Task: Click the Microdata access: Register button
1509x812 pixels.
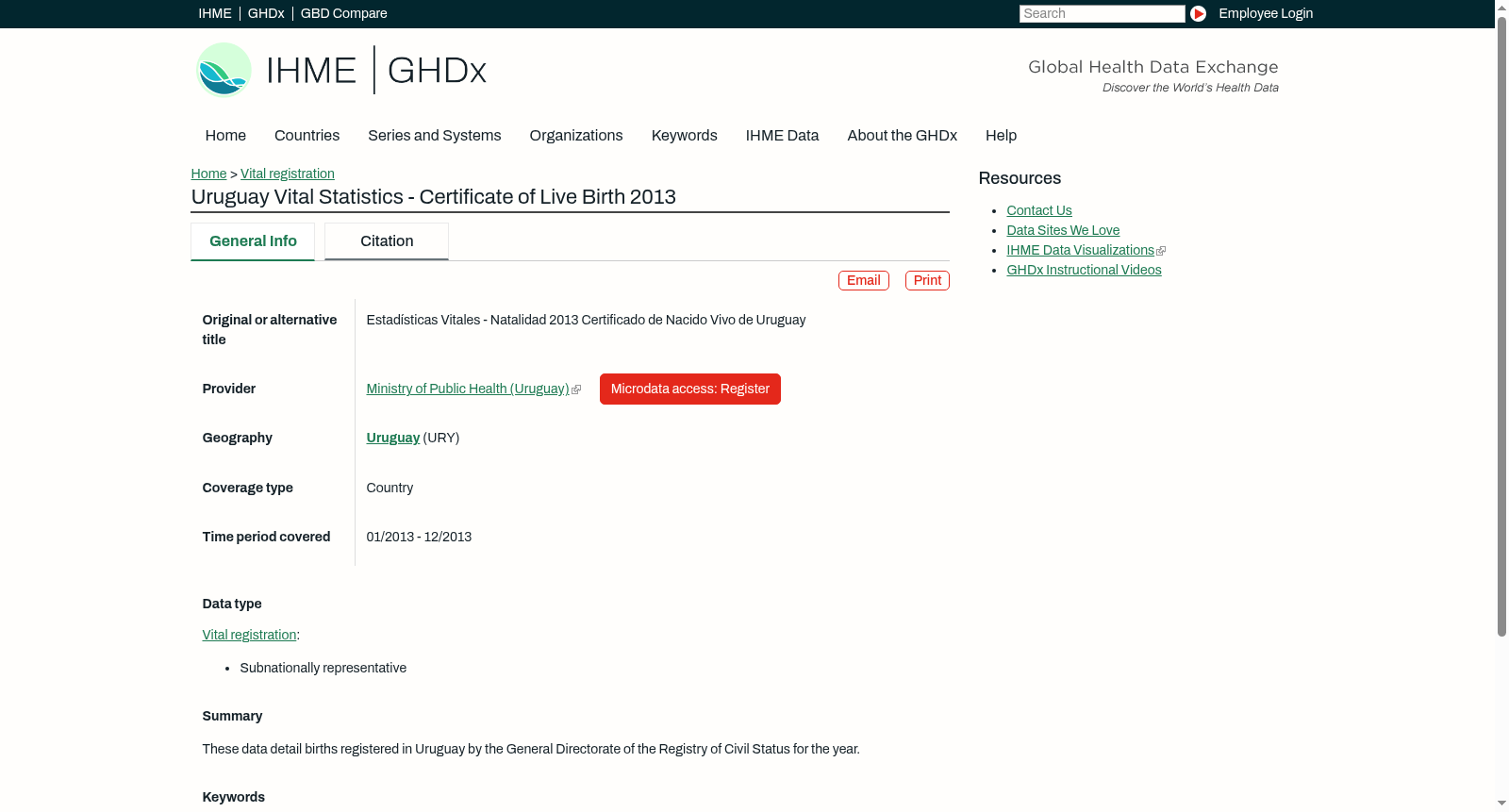Action: 690,389
